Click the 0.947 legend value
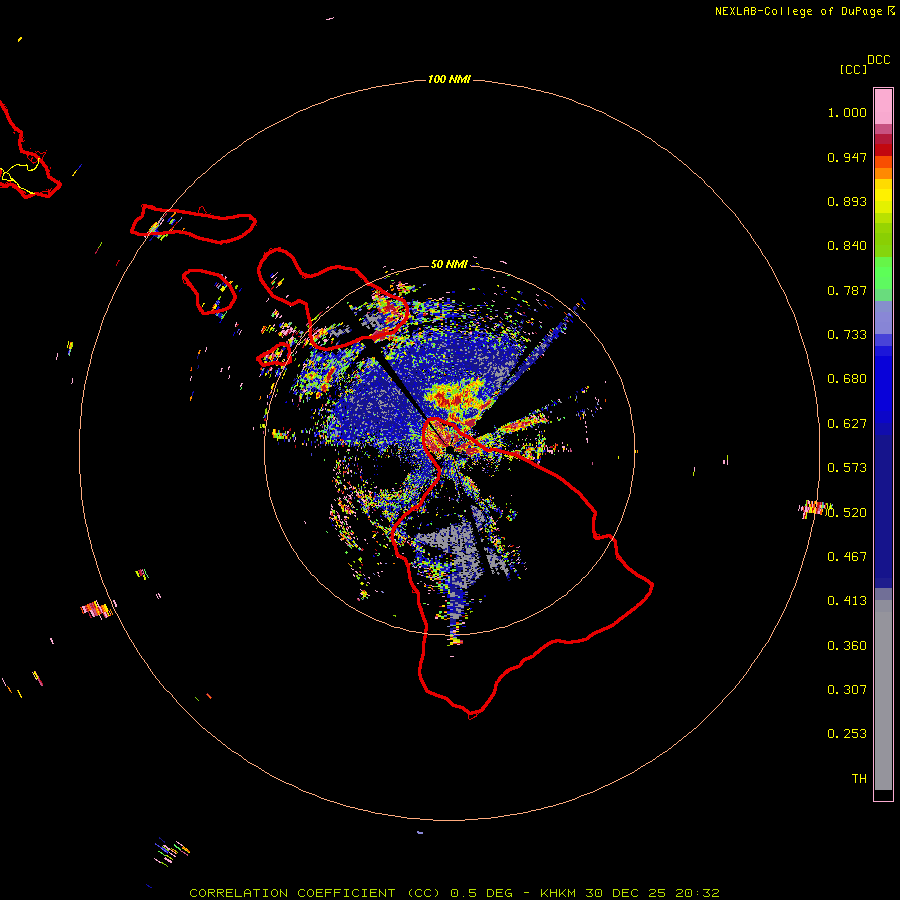This screenshot has width=900, height=900. 847,157
